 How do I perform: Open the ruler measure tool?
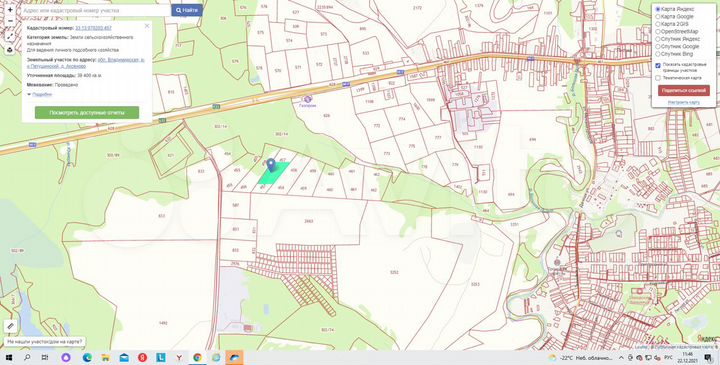click(10, 326)
